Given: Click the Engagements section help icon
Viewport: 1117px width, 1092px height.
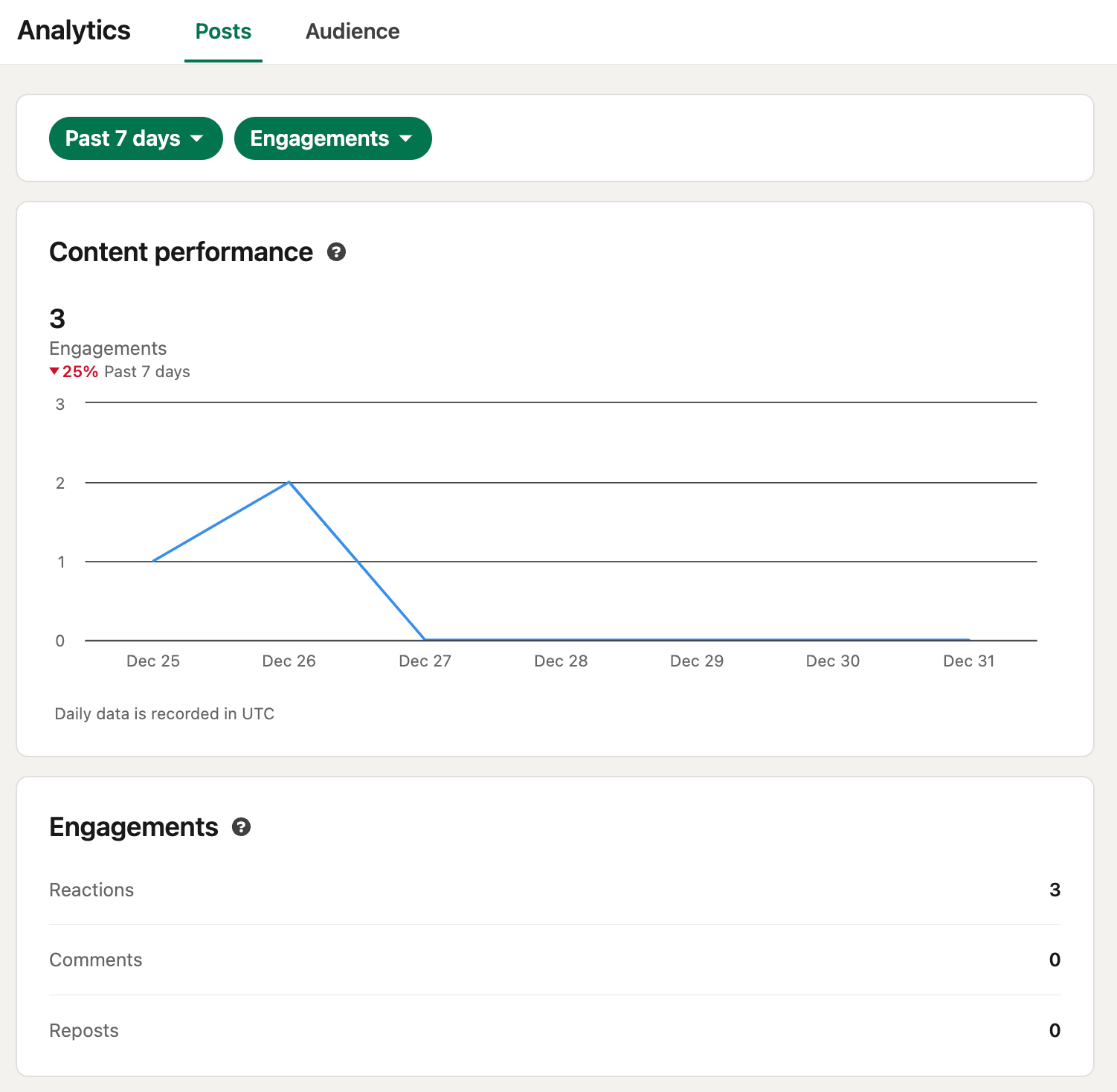Looking at the screenshot, I should [241, 827].
